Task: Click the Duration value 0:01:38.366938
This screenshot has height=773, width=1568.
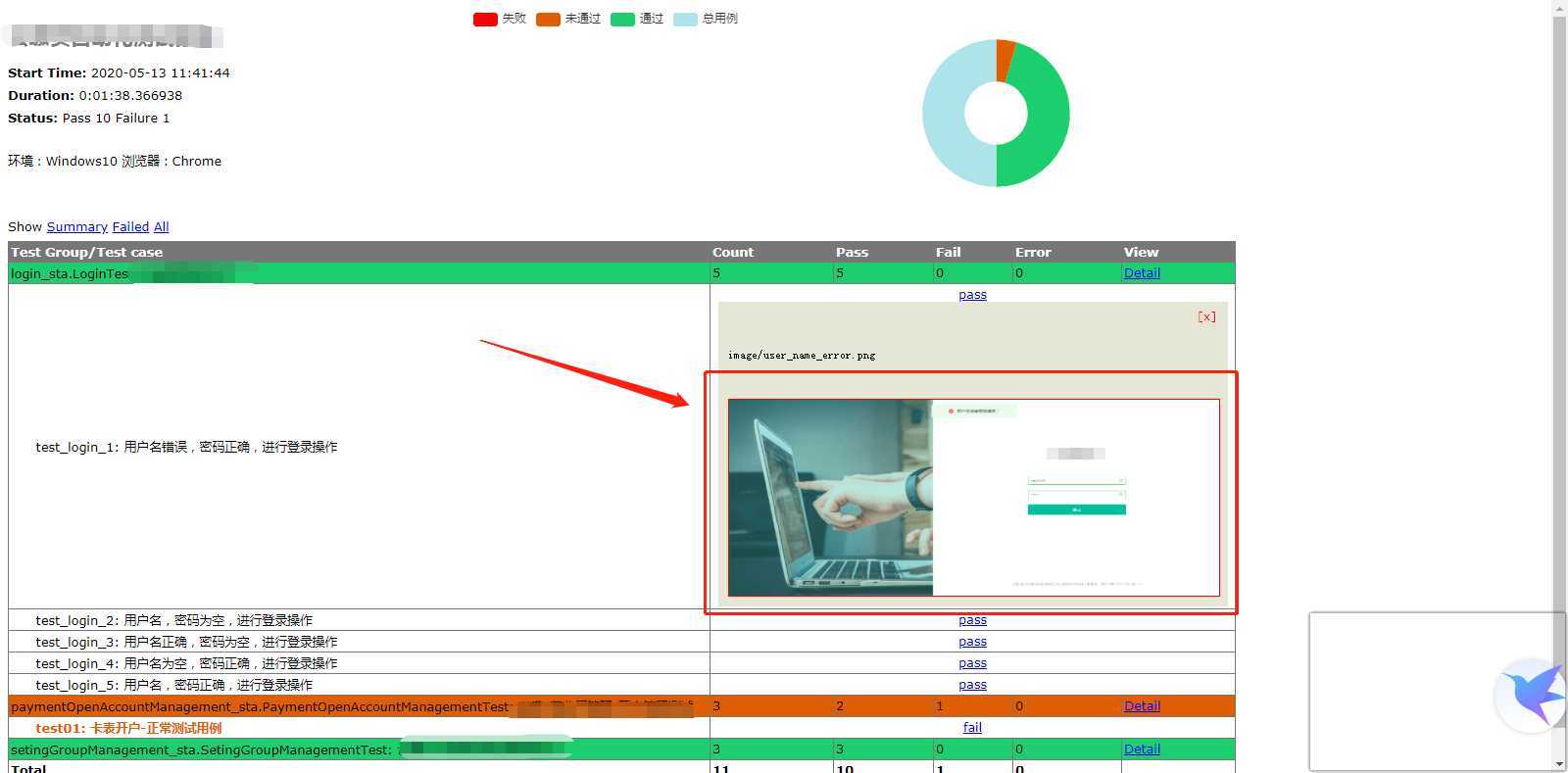Action: tap(130, 95)
